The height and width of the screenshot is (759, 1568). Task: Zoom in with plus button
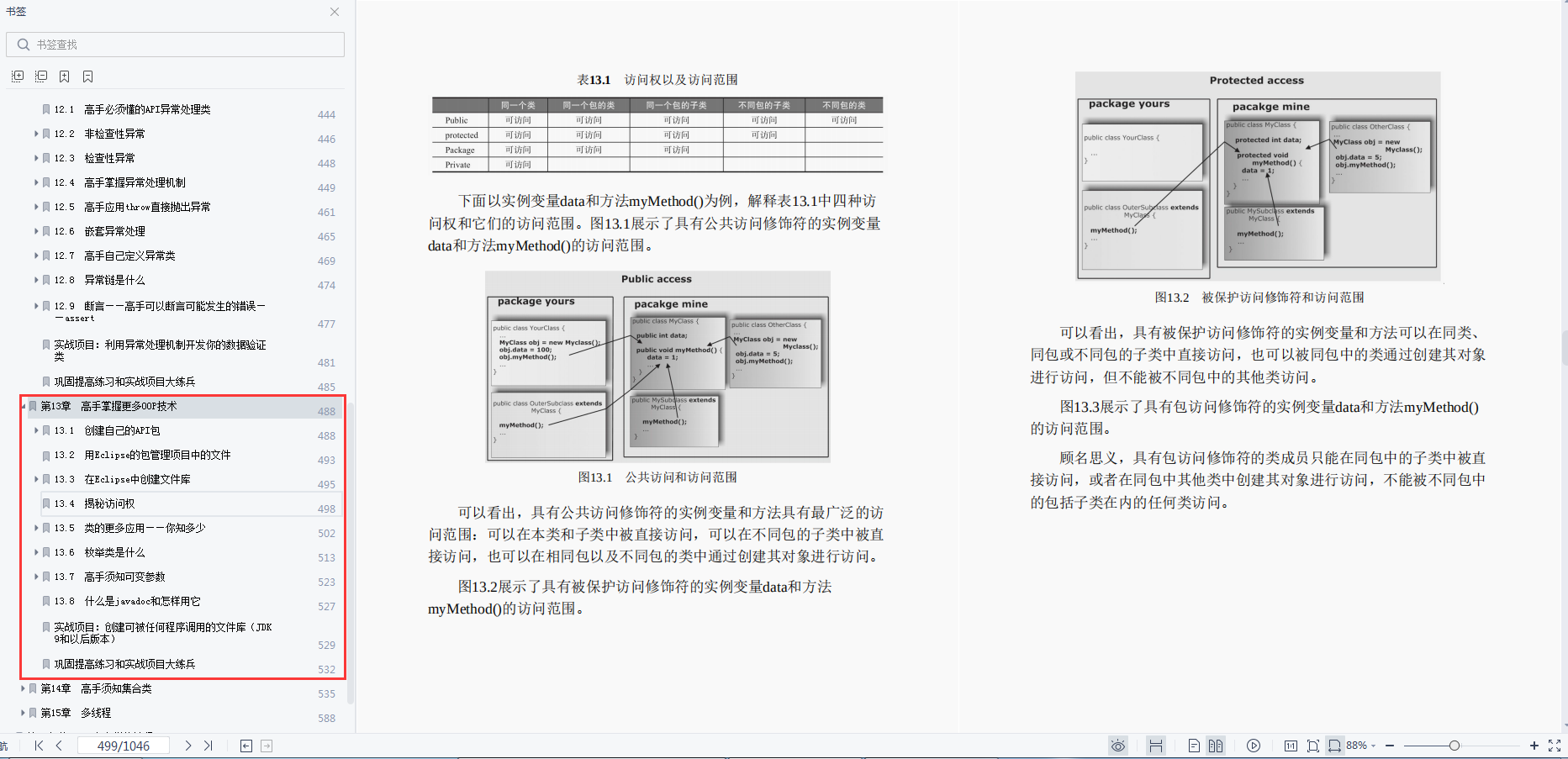click(1534, 746)
